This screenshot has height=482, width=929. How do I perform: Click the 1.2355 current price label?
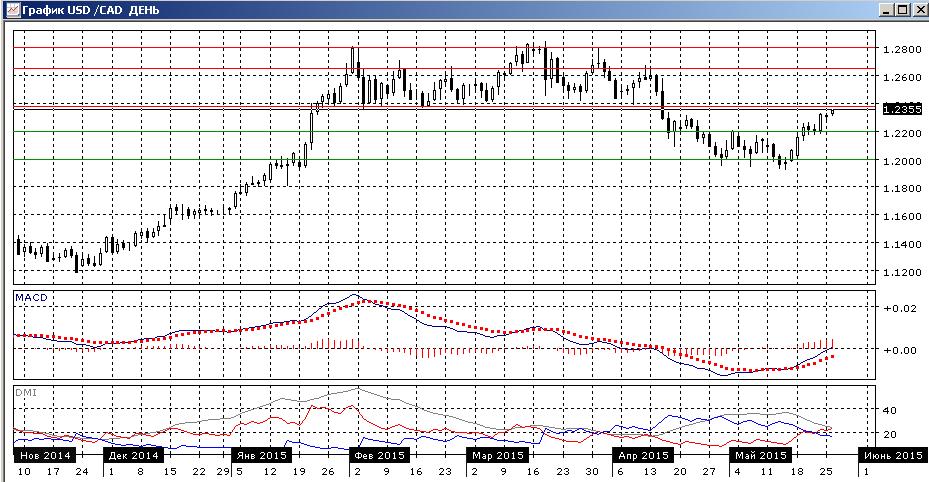pos(902,109)
